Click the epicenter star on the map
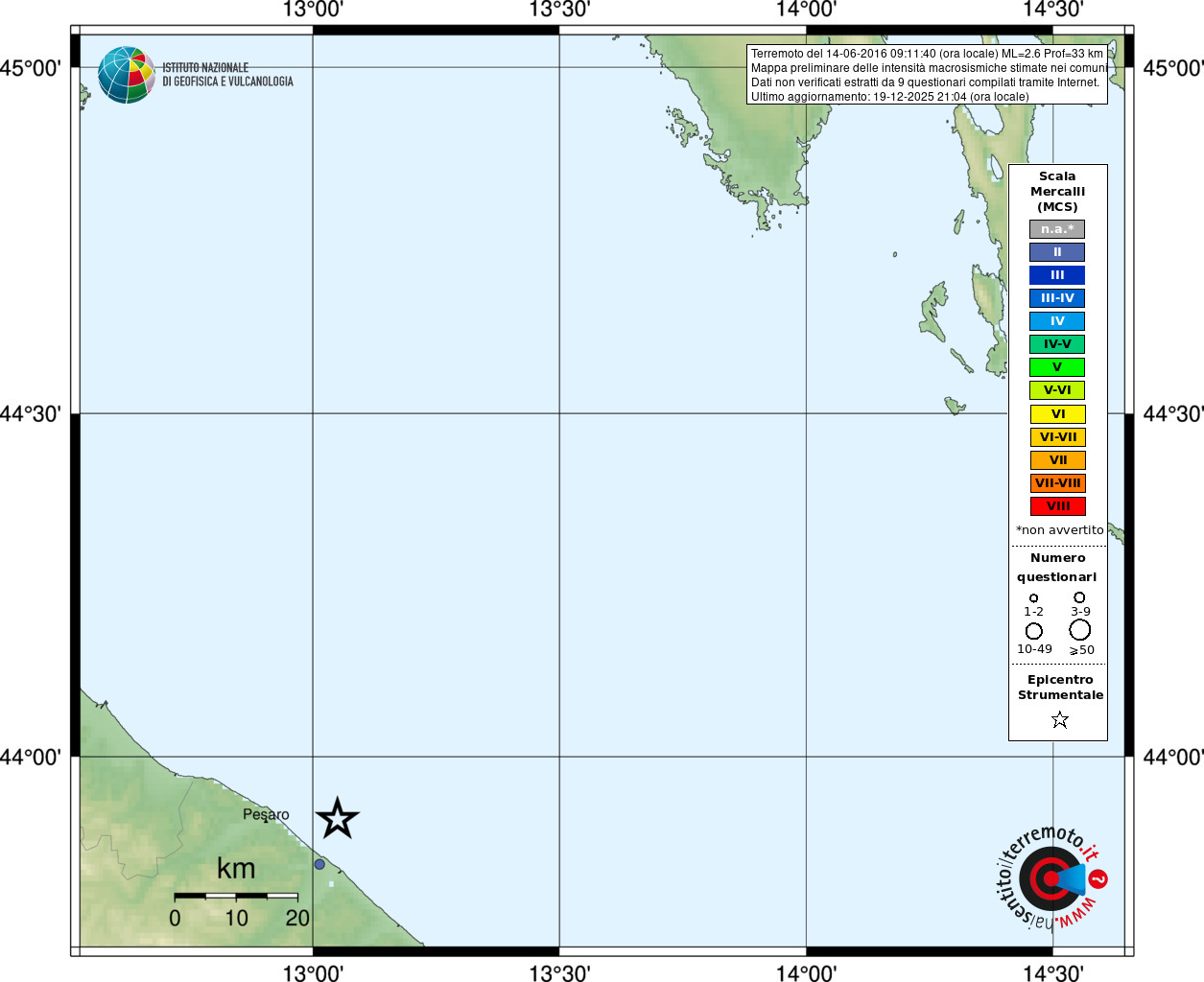 point(337,819)
